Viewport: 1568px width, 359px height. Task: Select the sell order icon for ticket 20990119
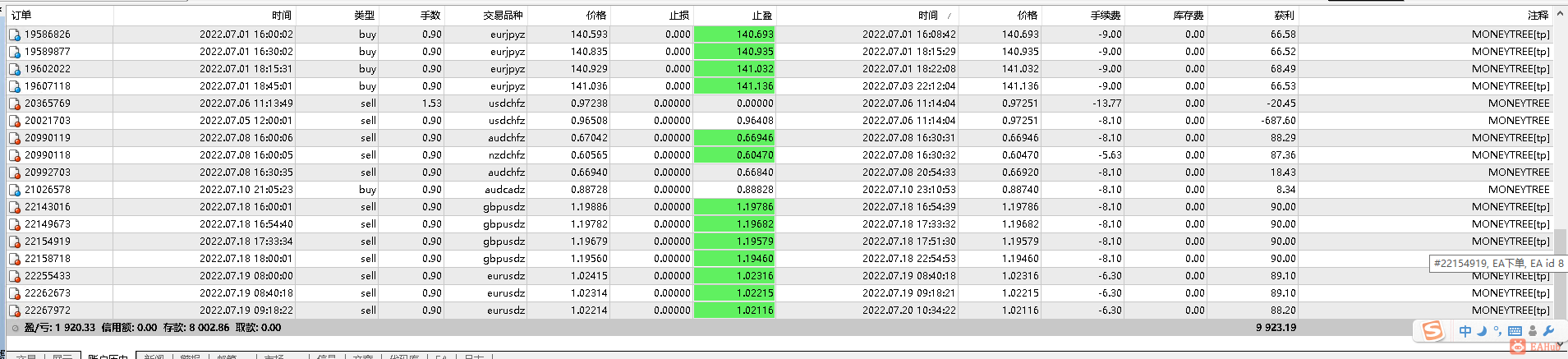tap(15, 138)
